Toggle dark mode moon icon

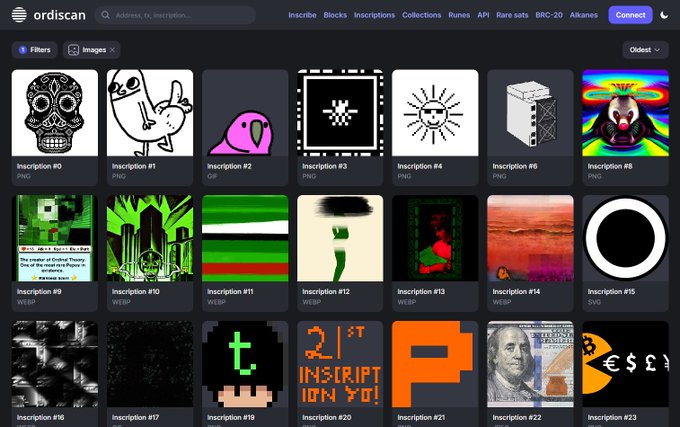tap(664, 15)
